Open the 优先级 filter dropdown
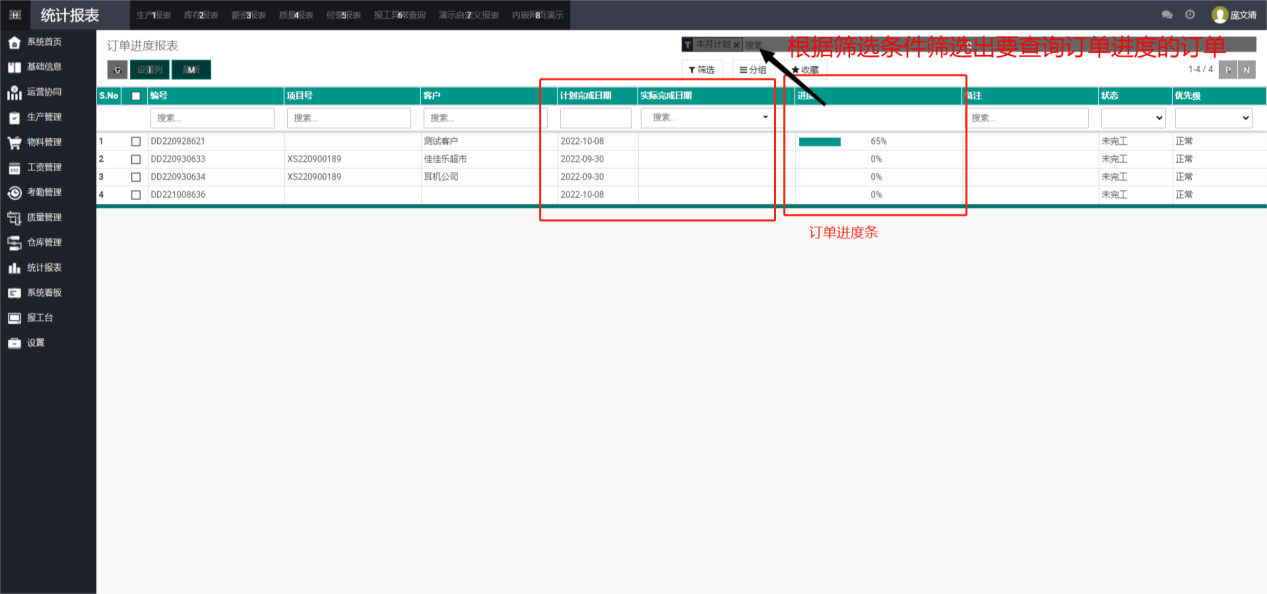 pos(1213,118)
